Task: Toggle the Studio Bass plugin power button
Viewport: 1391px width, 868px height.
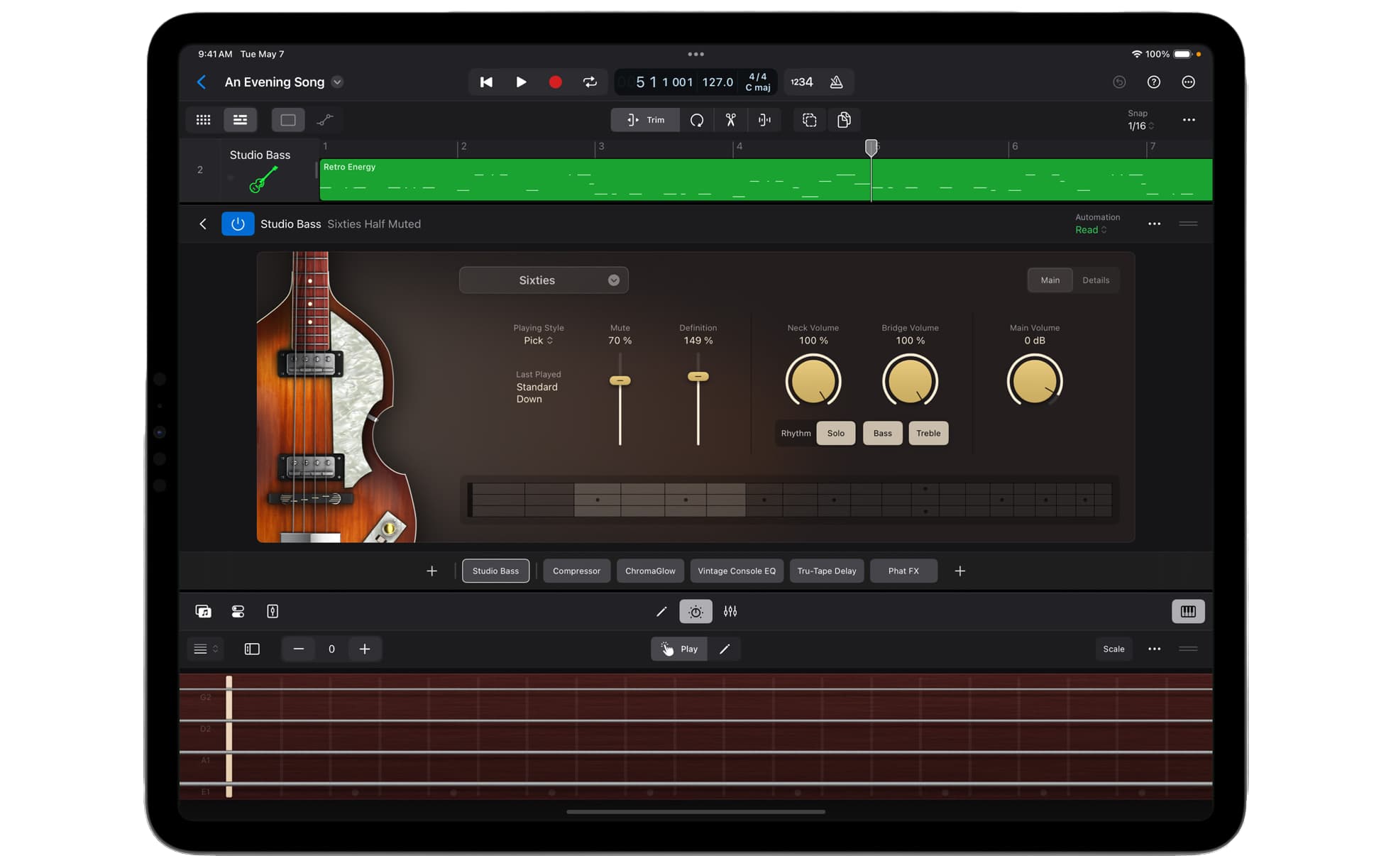Action: click(238, 224)
